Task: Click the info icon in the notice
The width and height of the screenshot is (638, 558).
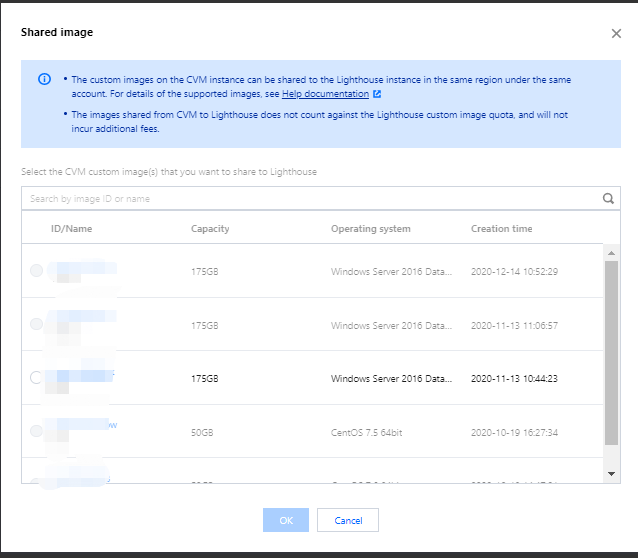Action: pos(44,80)
